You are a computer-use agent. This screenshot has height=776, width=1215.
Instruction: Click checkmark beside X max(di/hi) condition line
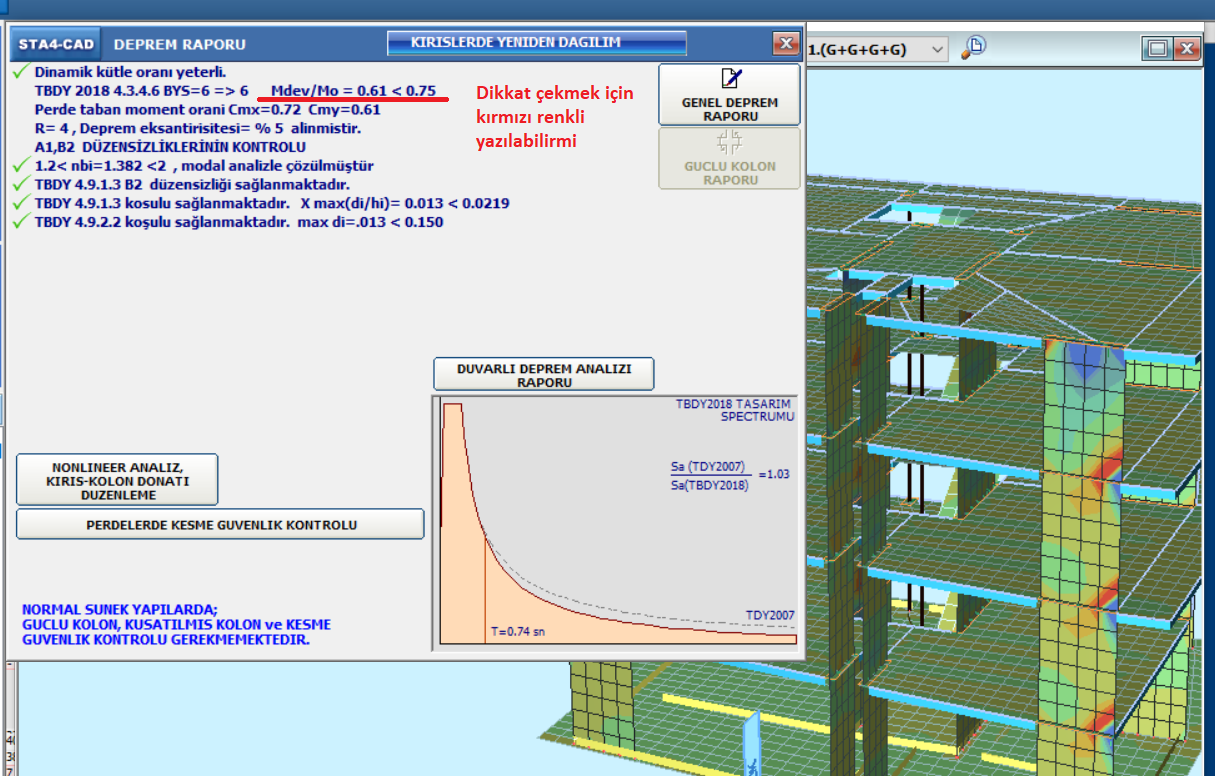pyautogui.click(x=21, y=203)
